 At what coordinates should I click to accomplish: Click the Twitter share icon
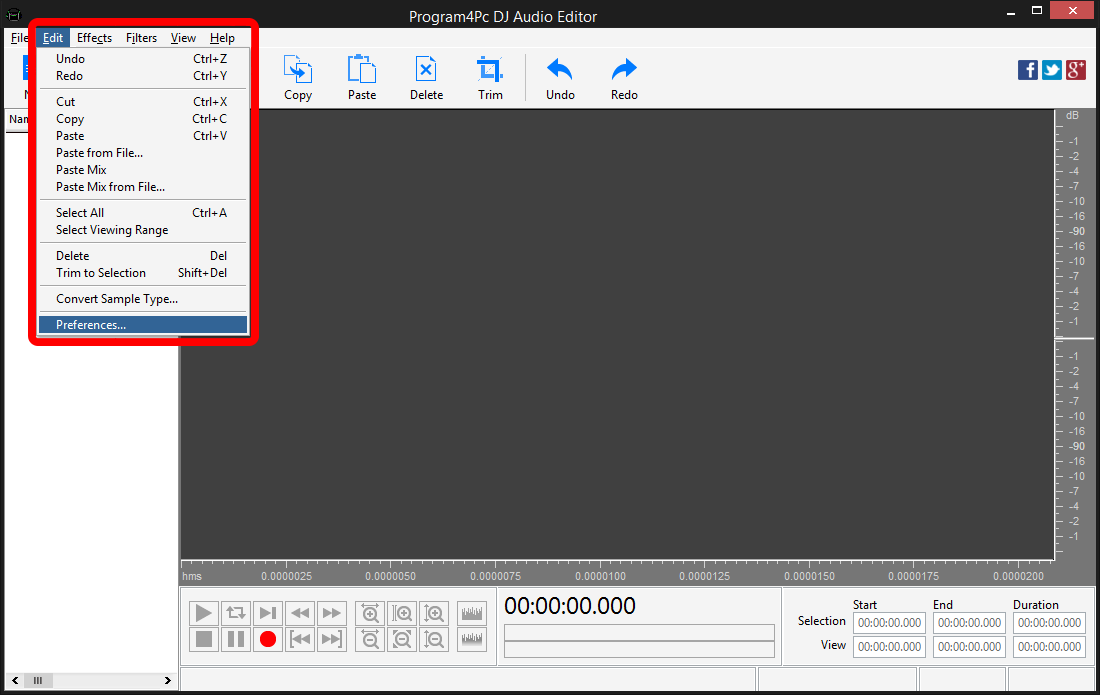coord(1051,70)
